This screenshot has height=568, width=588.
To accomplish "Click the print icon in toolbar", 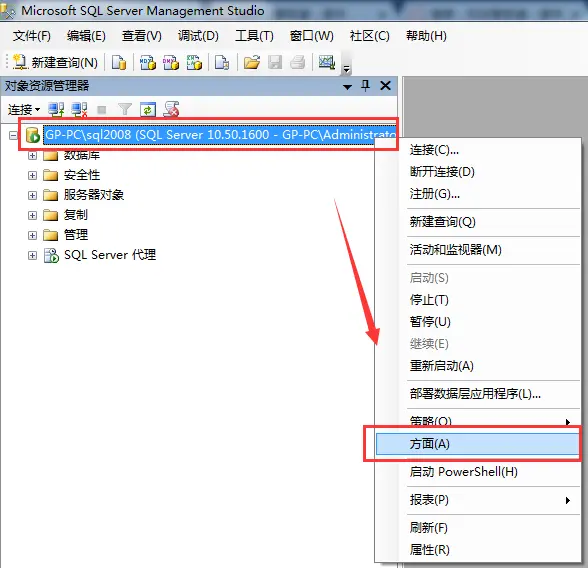I will [298, 62].
